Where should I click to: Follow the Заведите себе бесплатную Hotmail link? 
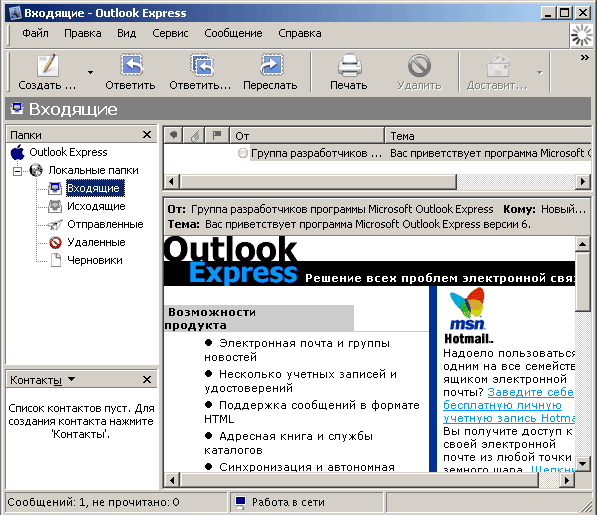(x=509, y=405)
